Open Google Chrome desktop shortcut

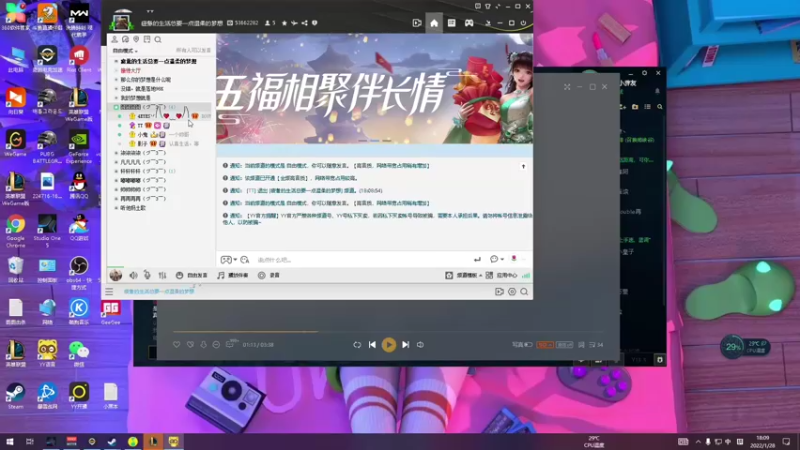click(15, 230)
